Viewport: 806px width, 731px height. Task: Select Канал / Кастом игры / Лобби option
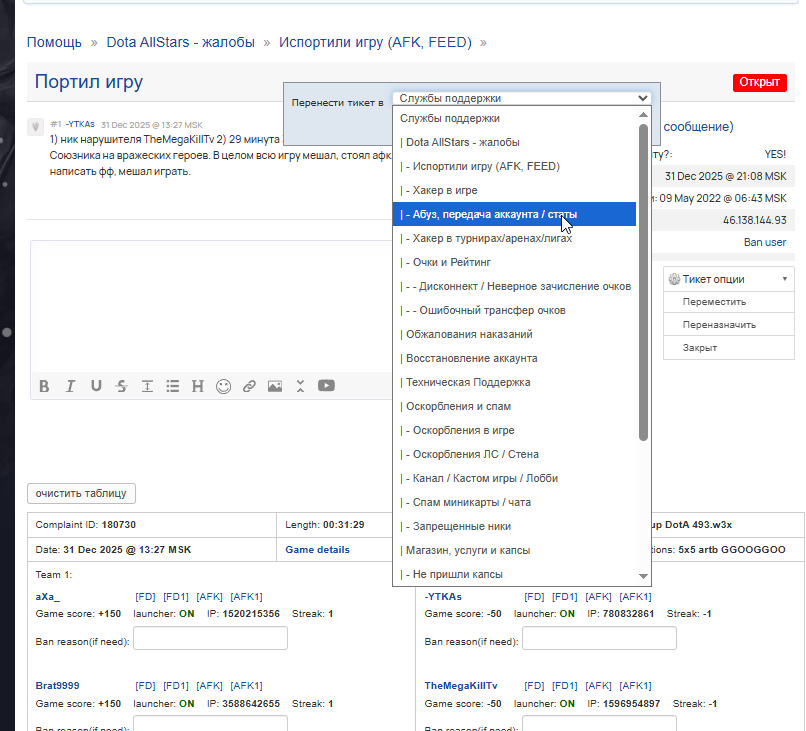point(514,478)
